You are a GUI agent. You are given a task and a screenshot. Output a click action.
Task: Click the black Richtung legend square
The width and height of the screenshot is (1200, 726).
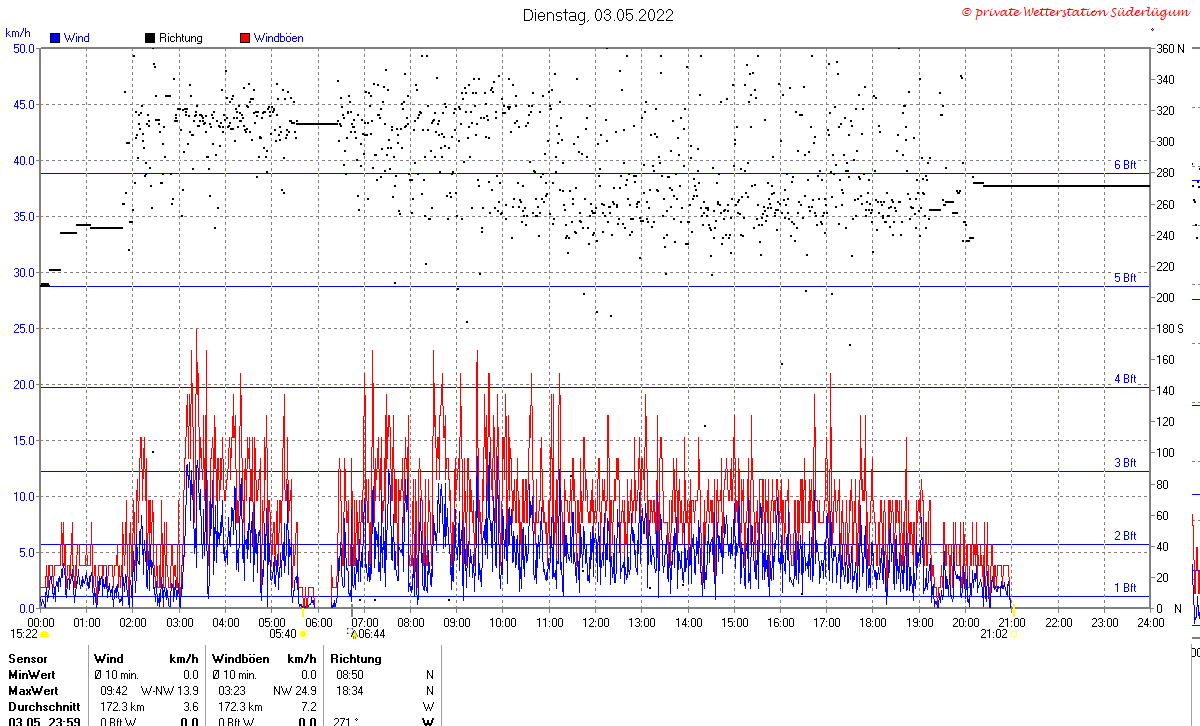coord(150,38)
